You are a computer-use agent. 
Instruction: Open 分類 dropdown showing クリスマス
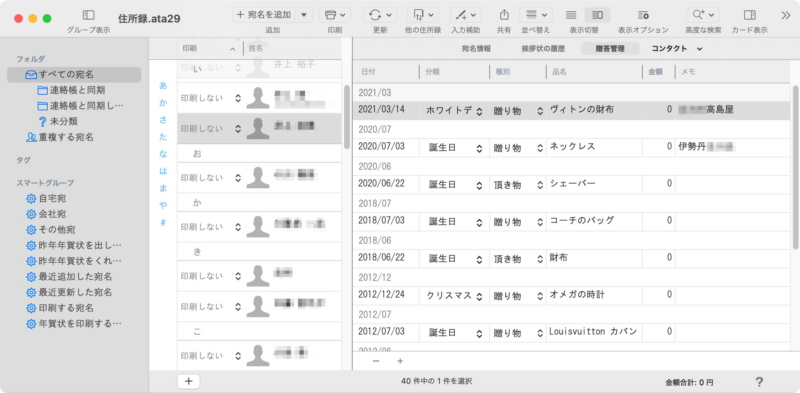pyautogui.click(x=454, y=296)
